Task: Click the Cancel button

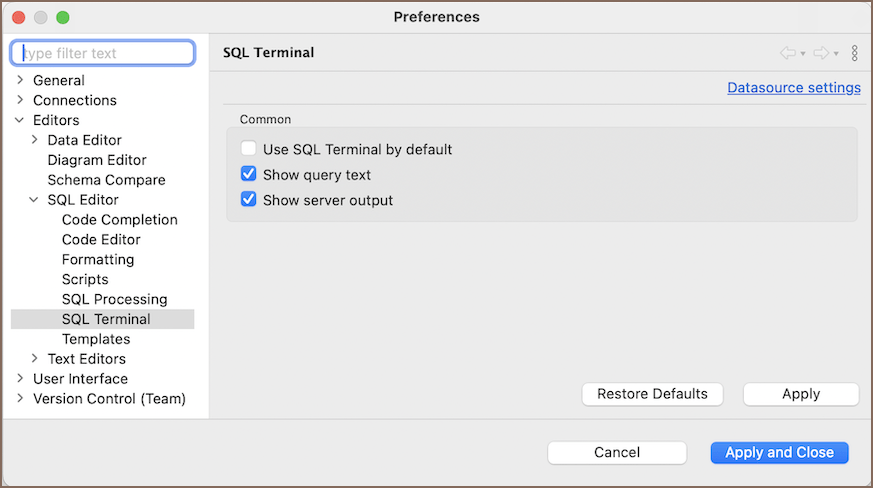Action: [617, 452]
